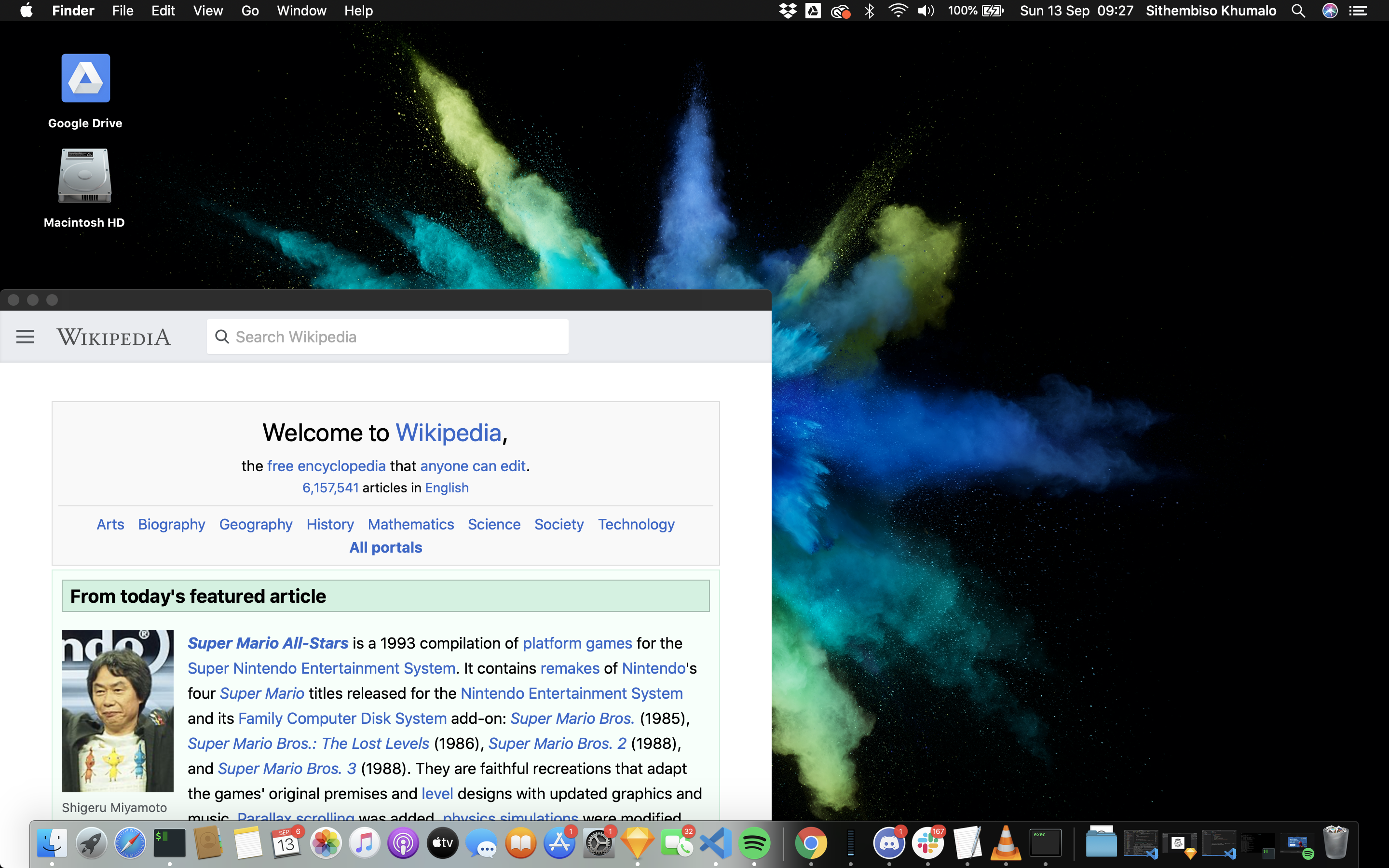
Task: Open the anyone can edit link
Action: pyautogui.click(x=472, y=465)
